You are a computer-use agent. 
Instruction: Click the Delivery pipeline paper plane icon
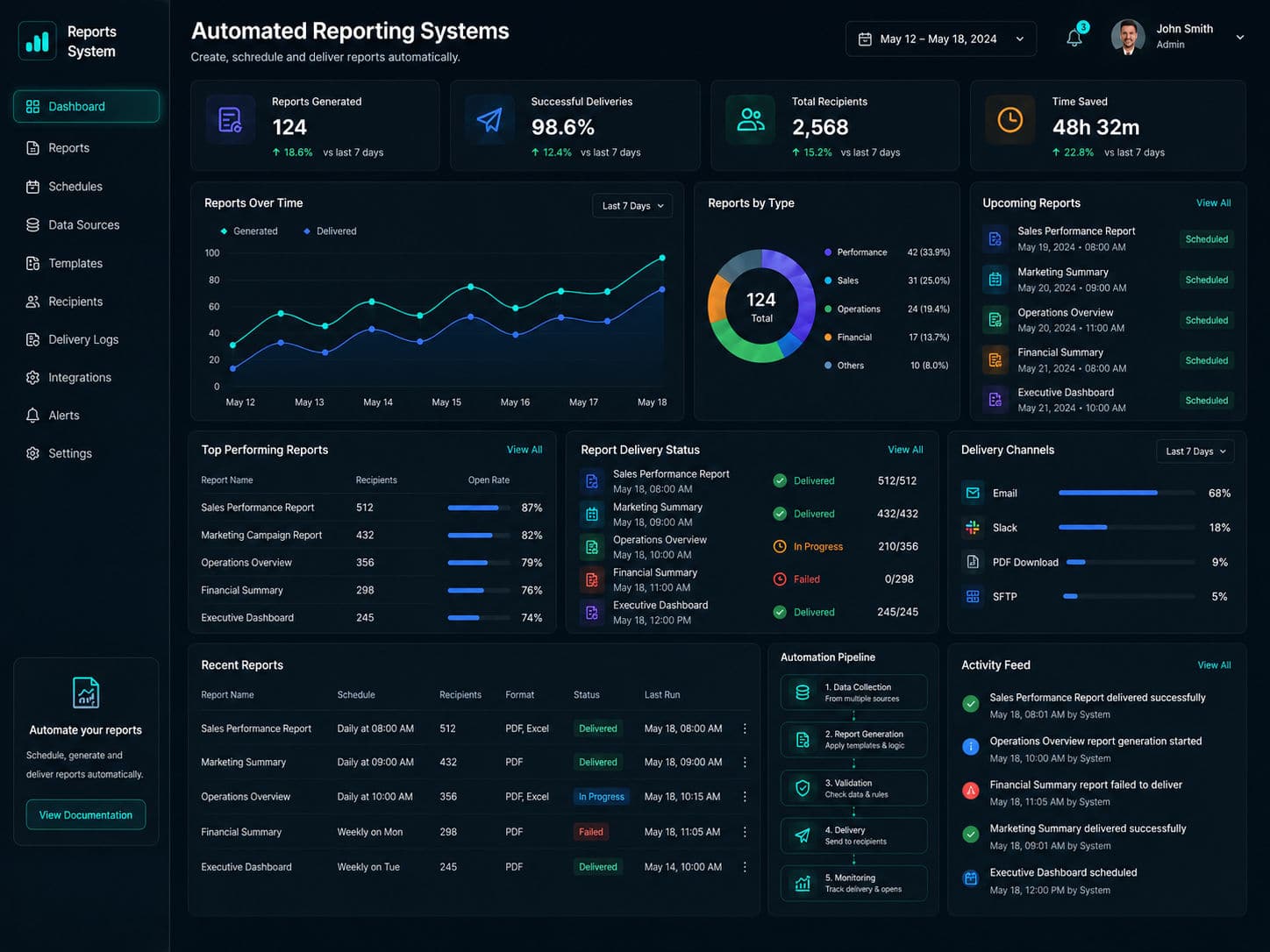803,835
